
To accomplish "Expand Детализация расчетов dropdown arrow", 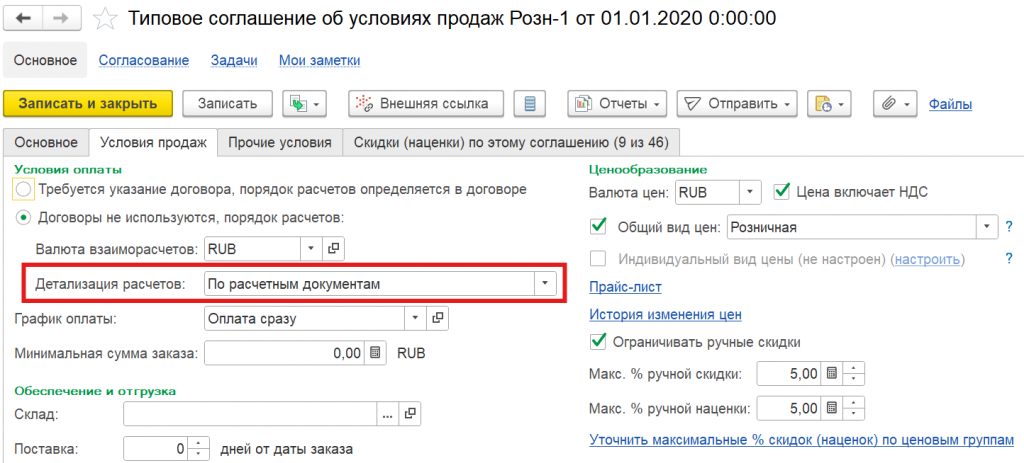I will coord(545,284).
